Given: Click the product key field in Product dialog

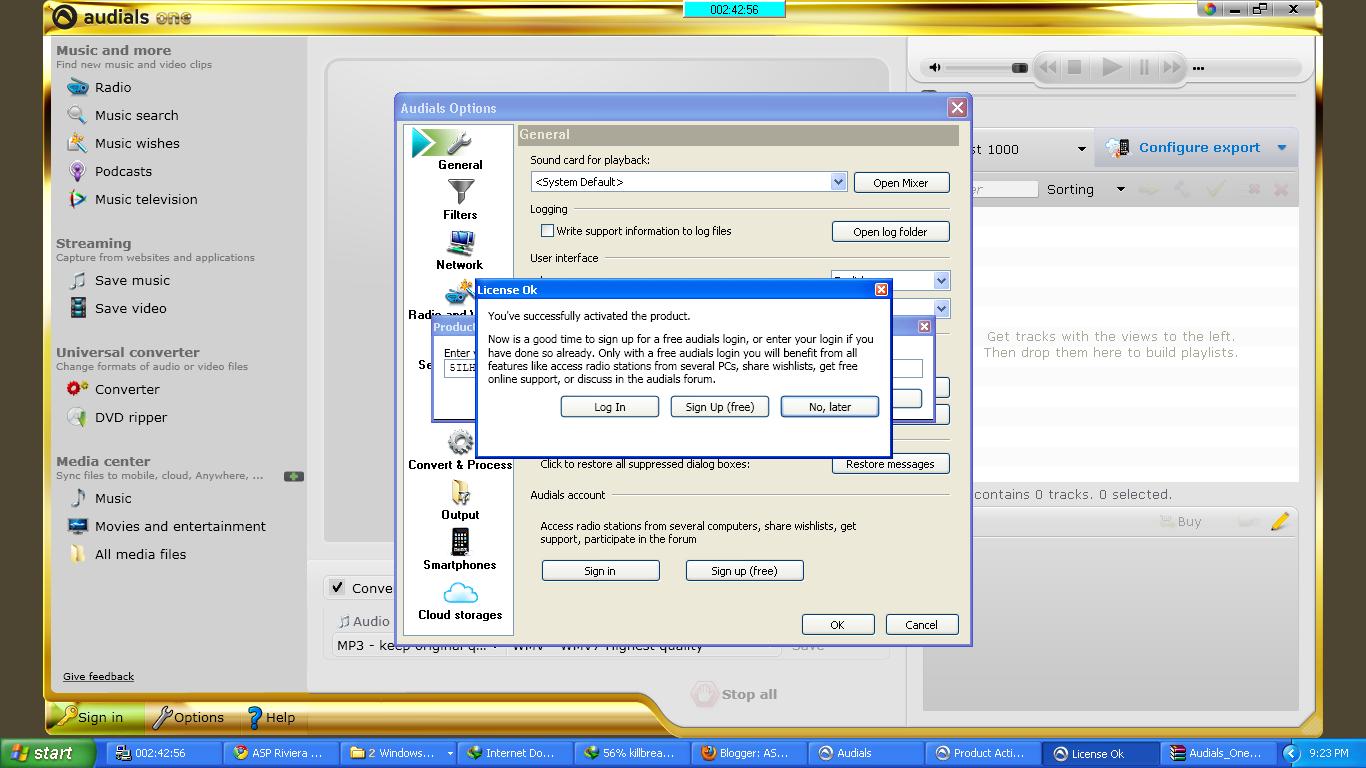Looking at the screenshot, I should pos(683,368).
